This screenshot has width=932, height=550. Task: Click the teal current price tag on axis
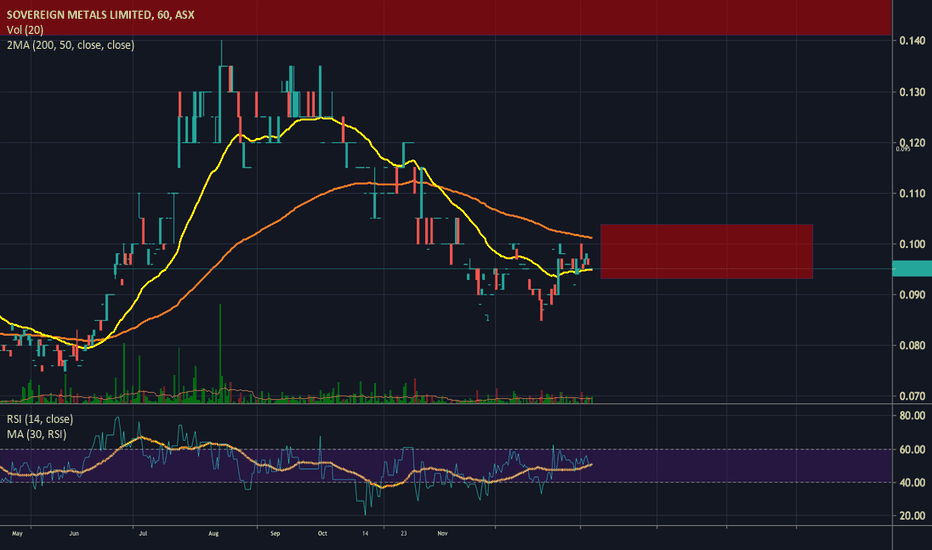912,269
